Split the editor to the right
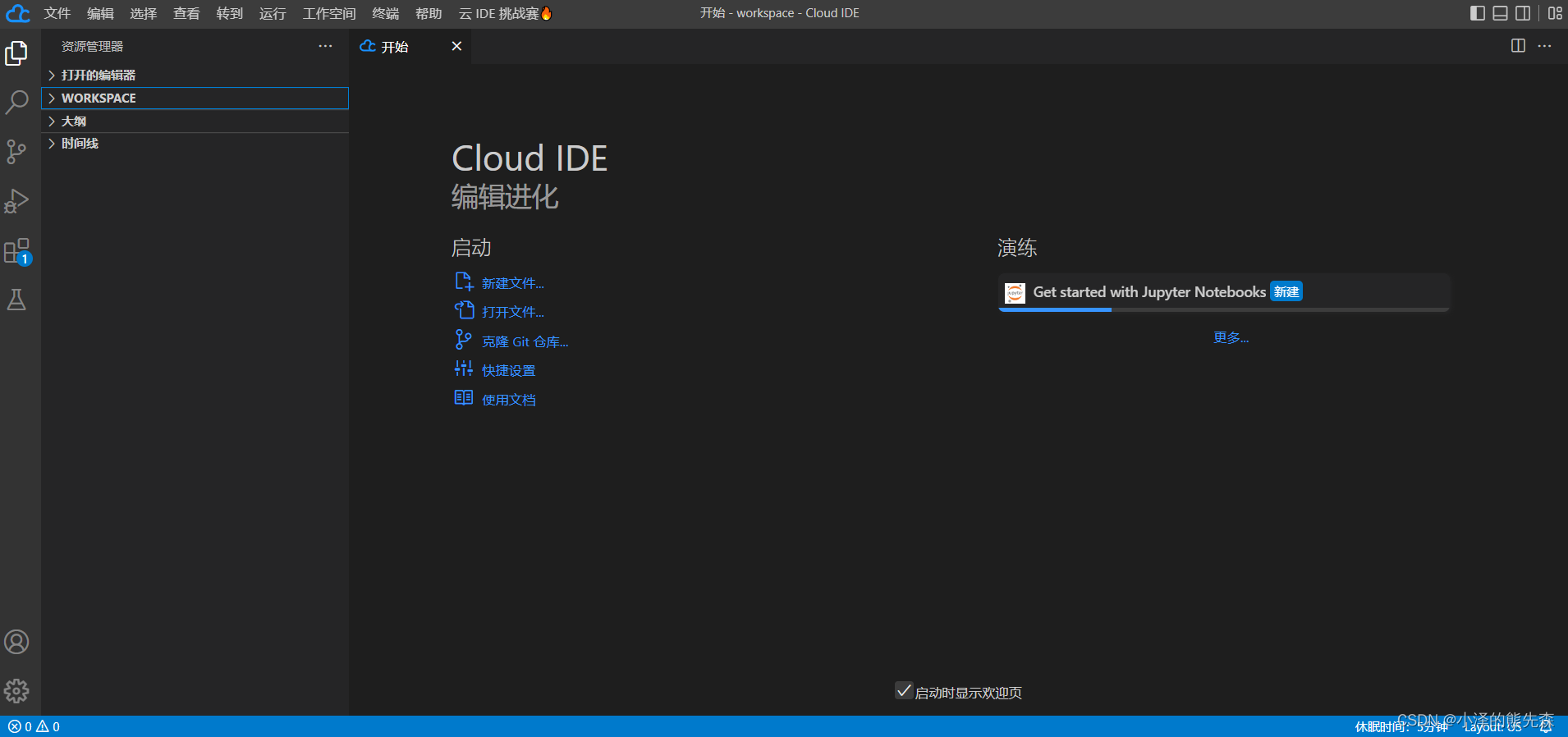 click(x=1518, y=46)
